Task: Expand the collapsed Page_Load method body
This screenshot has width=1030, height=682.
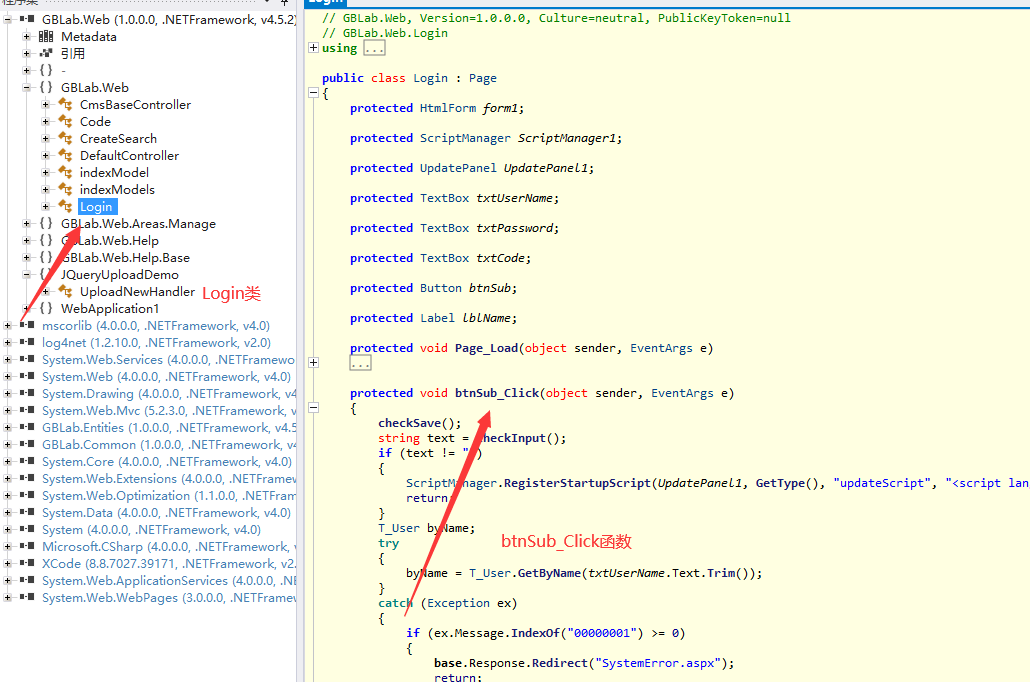Action: tap(315, 362)
